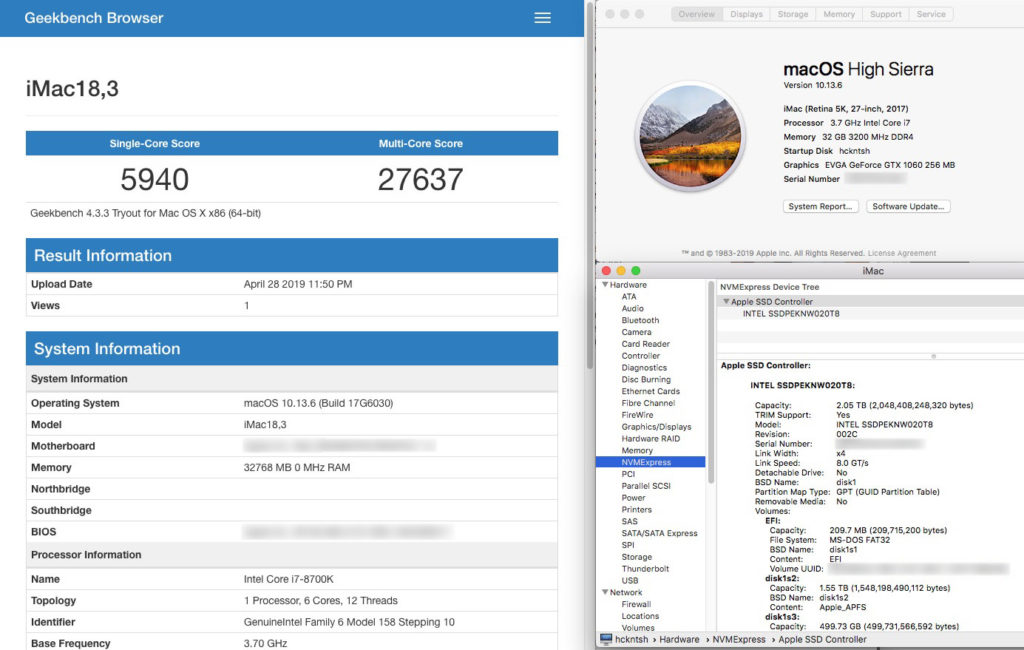1024x650 pixels.
Task: Select Hardware RAID in the sidebar
Action: tap(650, 438)
